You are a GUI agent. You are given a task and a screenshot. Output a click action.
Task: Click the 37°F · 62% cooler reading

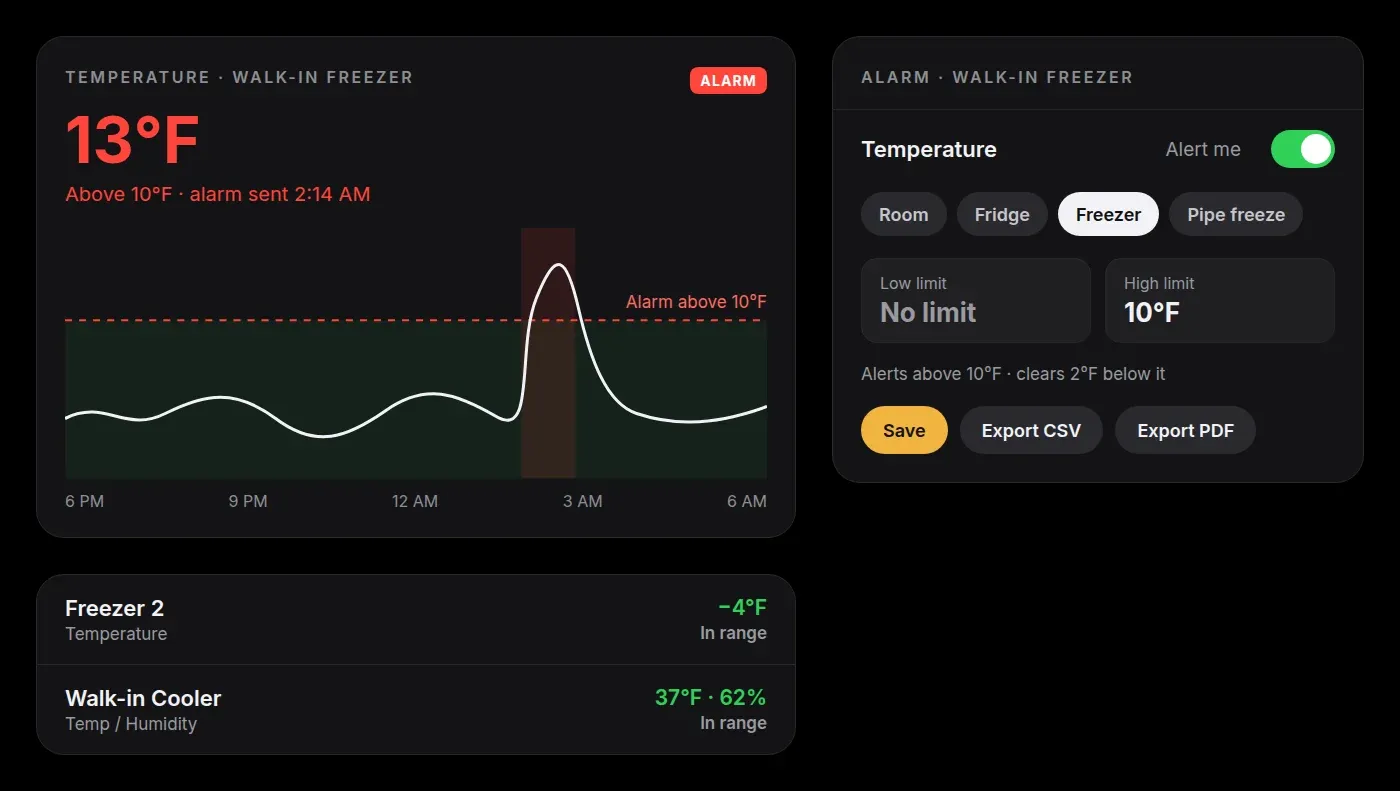point(711,697)
